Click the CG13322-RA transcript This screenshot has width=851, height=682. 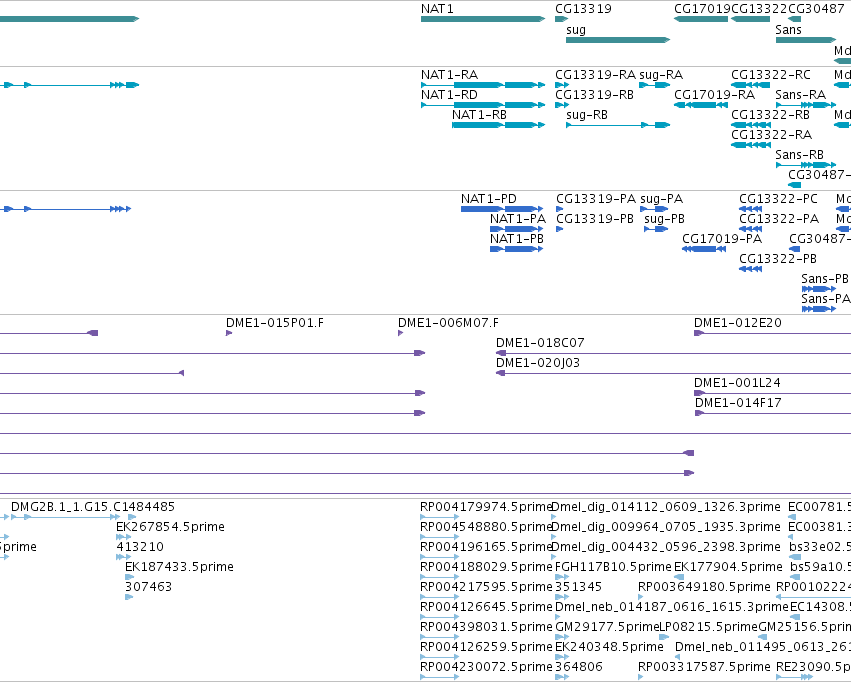(x=751, y=145)
